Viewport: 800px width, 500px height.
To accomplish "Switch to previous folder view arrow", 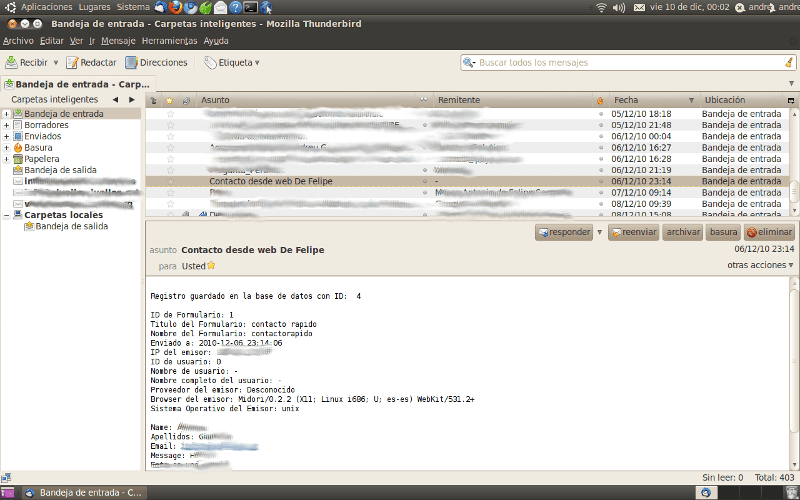I will coord(115,99).
